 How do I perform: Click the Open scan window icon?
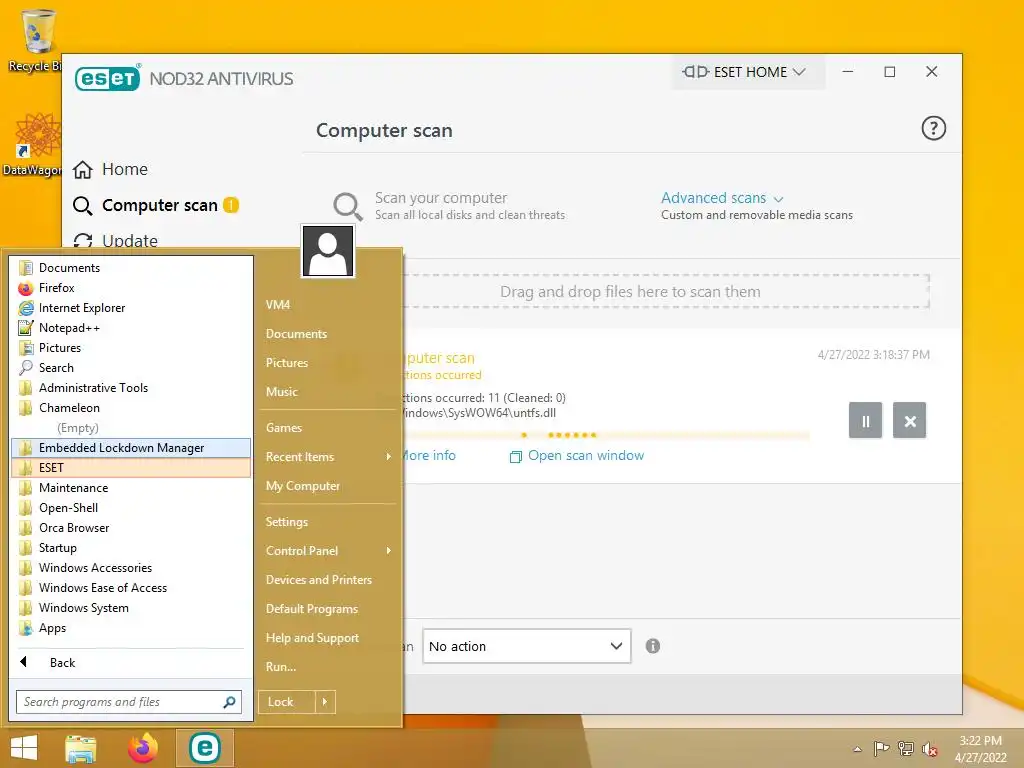(x=515, y=456)
